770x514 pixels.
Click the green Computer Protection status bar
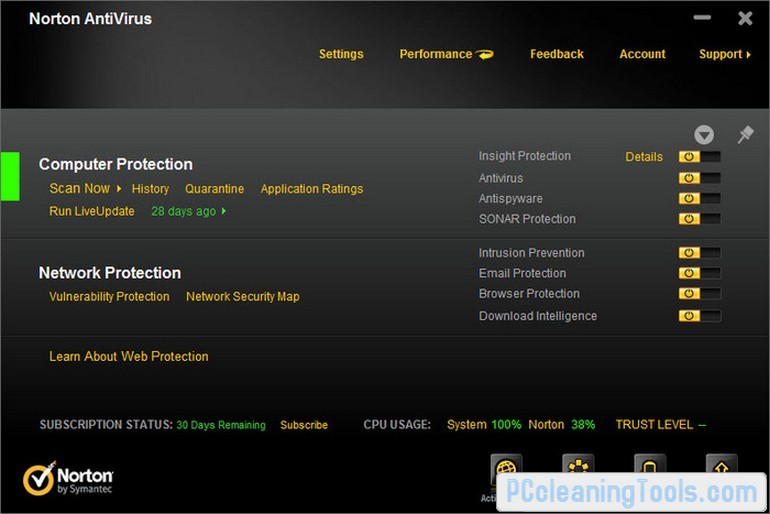10,176
